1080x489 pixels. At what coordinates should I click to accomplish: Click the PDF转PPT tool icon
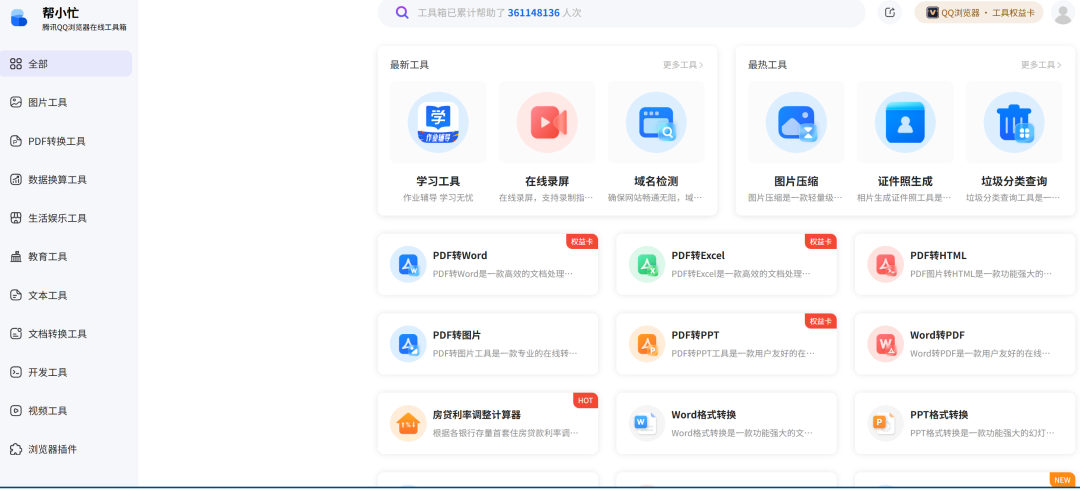(x=647, y=344)
